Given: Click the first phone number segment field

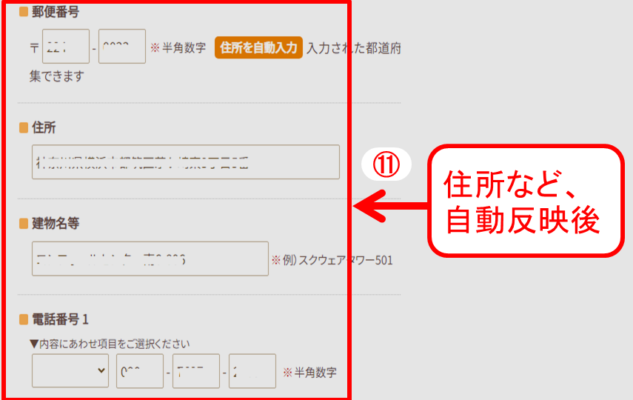Looking at the screenshot, I should (140, 371).
